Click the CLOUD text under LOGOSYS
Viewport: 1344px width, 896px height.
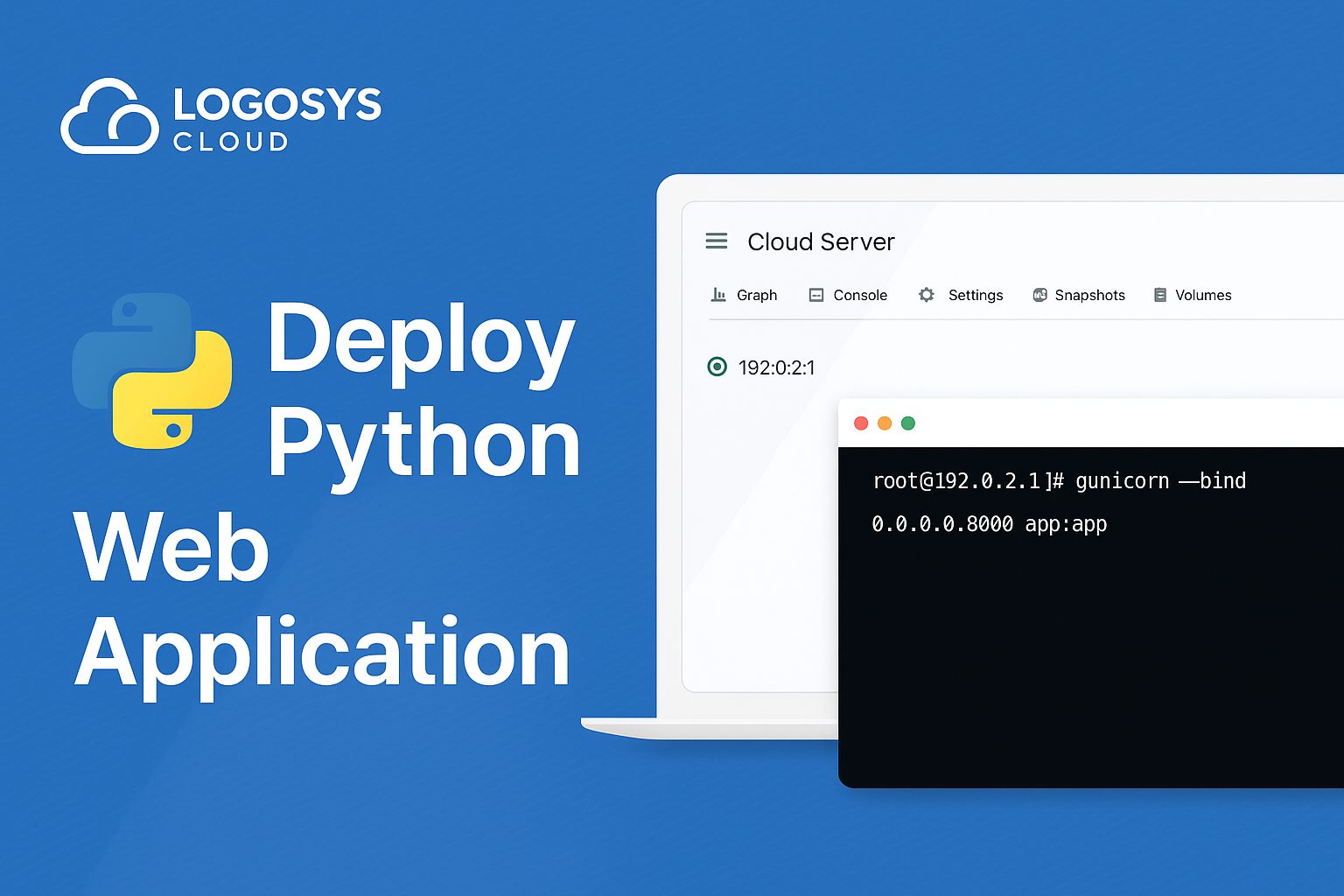(x=231, y=142)
